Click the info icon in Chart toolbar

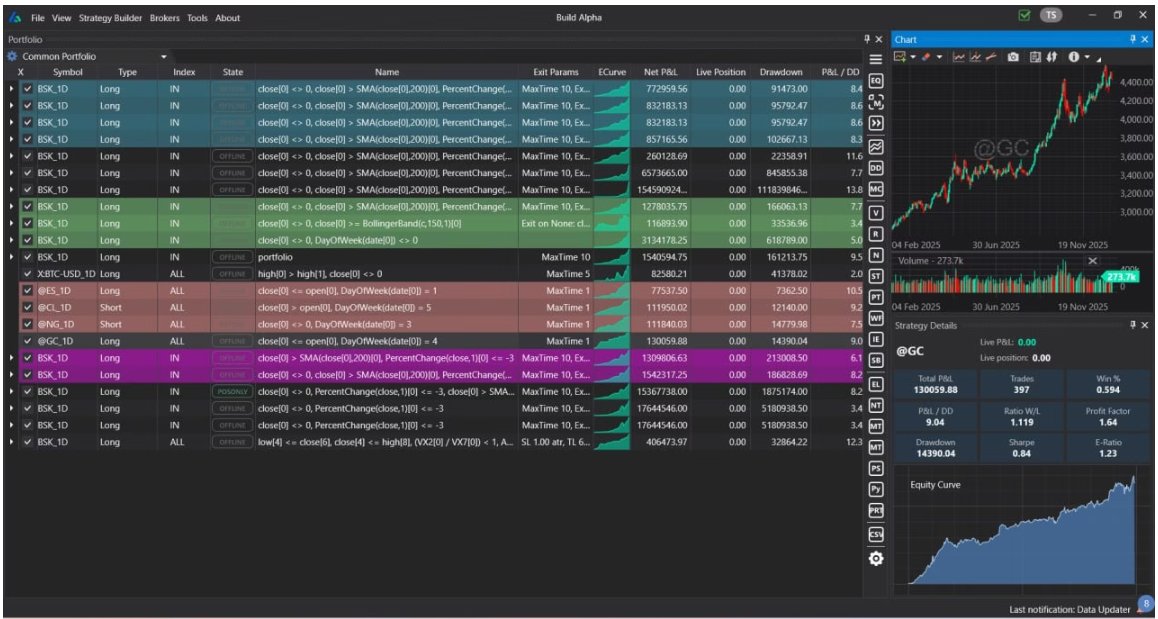point(1074,57)
